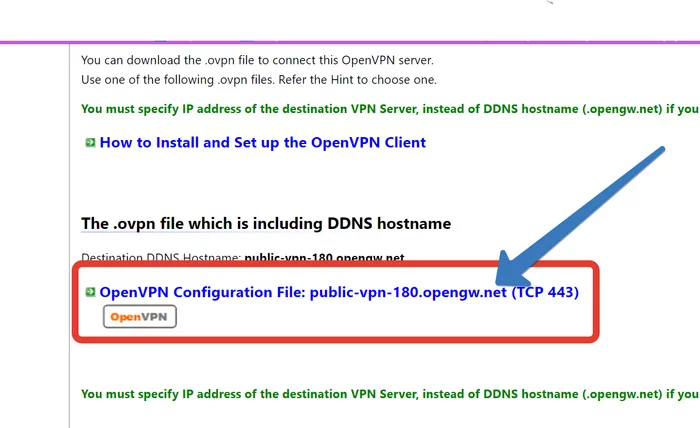Screen dimensions: 700x428
Task: Select 'Use one of the following .ovpn files' sentence
Action: coord(259,80)
